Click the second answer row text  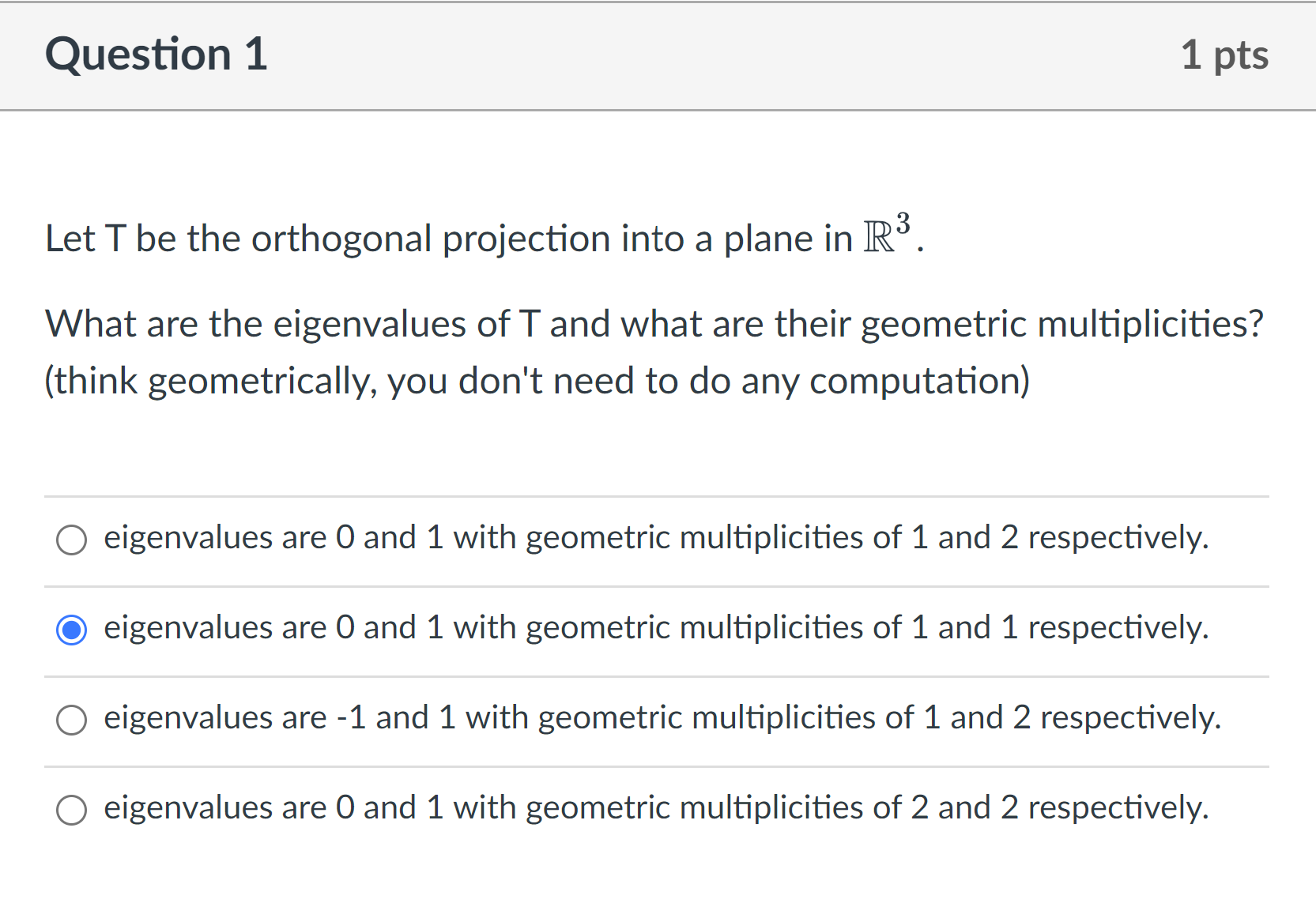coord(655,628)
